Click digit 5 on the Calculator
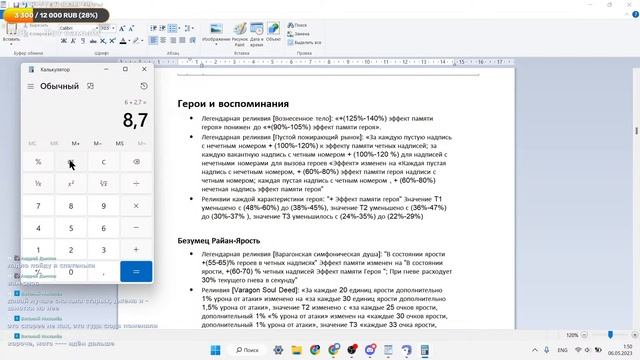The image size is (640, 360). click(x=71, y=227)
